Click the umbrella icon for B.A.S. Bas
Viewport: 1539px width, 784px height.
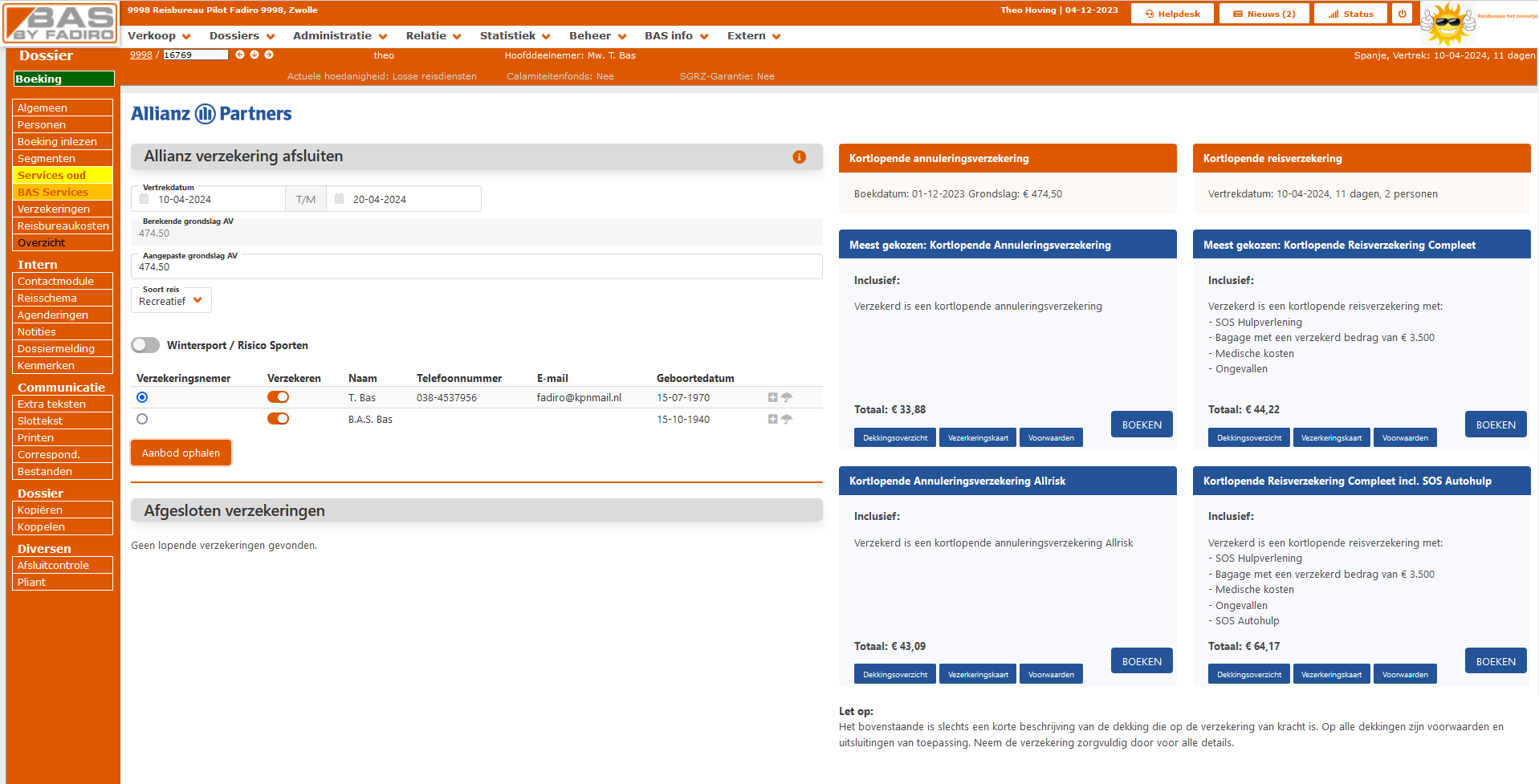[787, 419]
